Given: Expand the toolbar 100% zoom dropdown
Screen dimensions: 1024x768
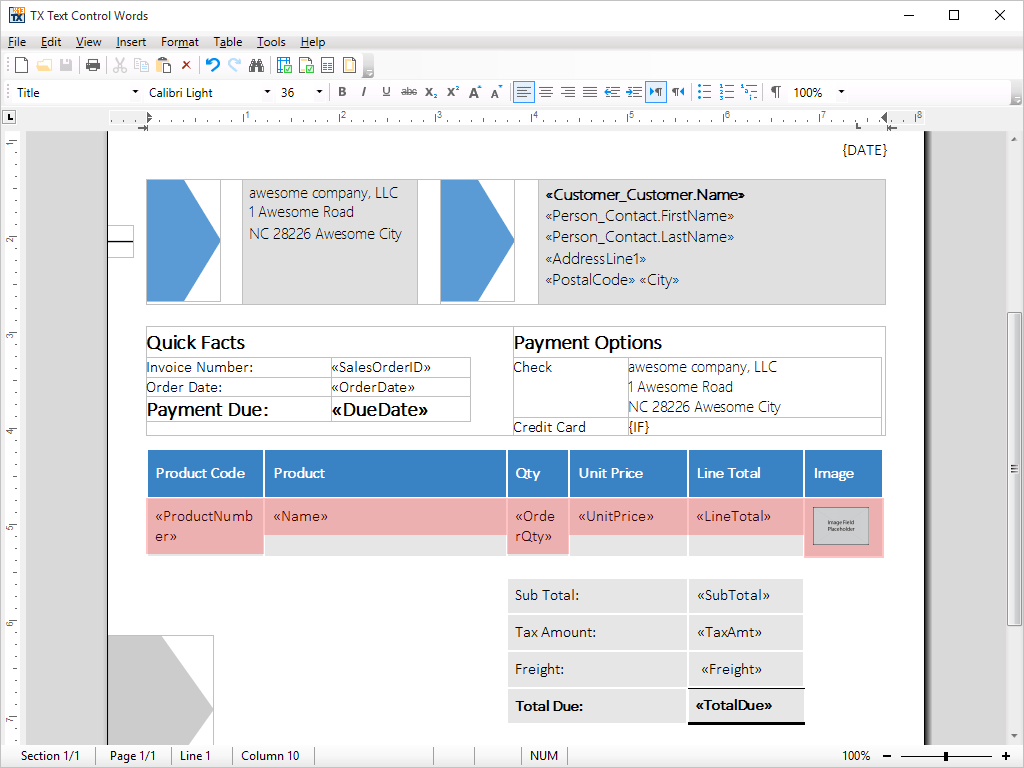Looking at the screenshot, I should click(841, 92).
